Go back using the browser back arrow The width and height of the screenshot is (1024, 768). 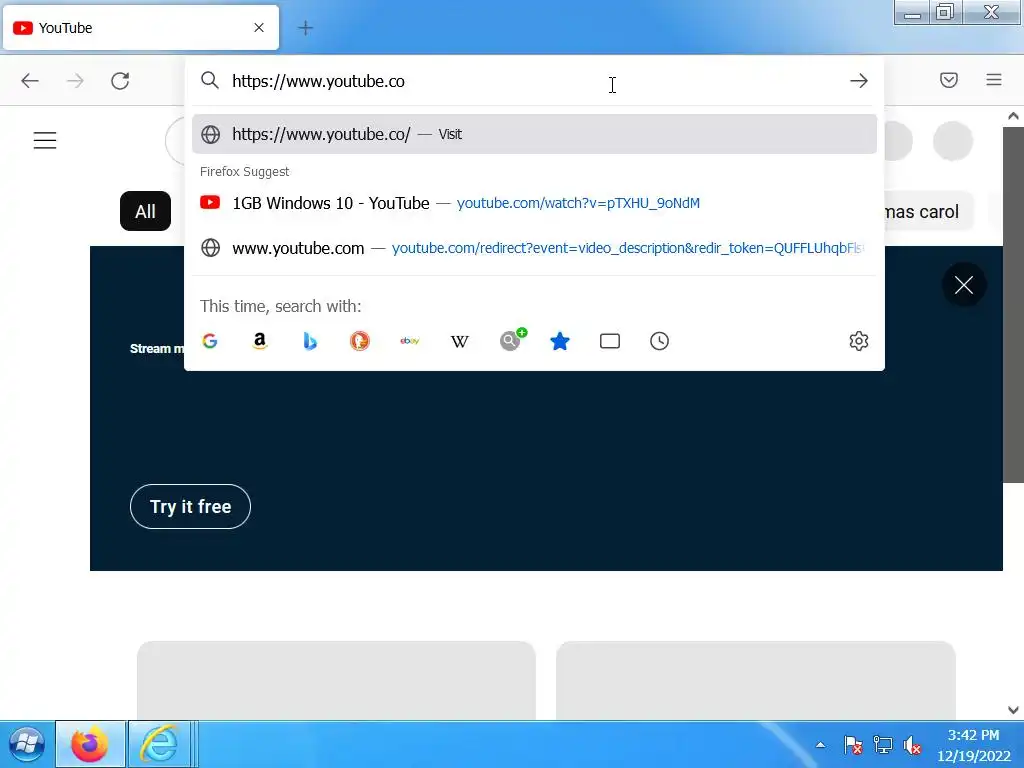[30, 81]
